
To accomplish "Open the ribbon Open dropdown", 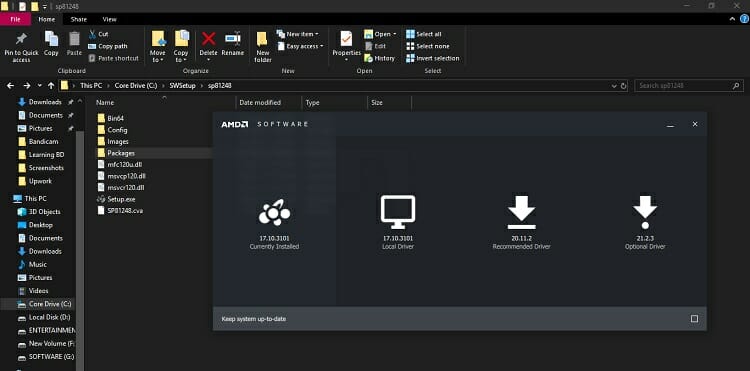I will point(380,34).
